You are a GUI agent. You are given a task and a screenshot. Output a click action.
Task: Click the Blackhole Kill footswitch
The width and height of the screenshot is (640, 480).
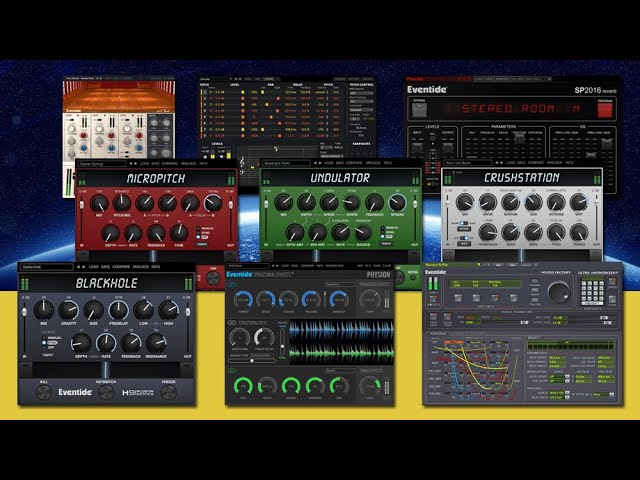44,393
